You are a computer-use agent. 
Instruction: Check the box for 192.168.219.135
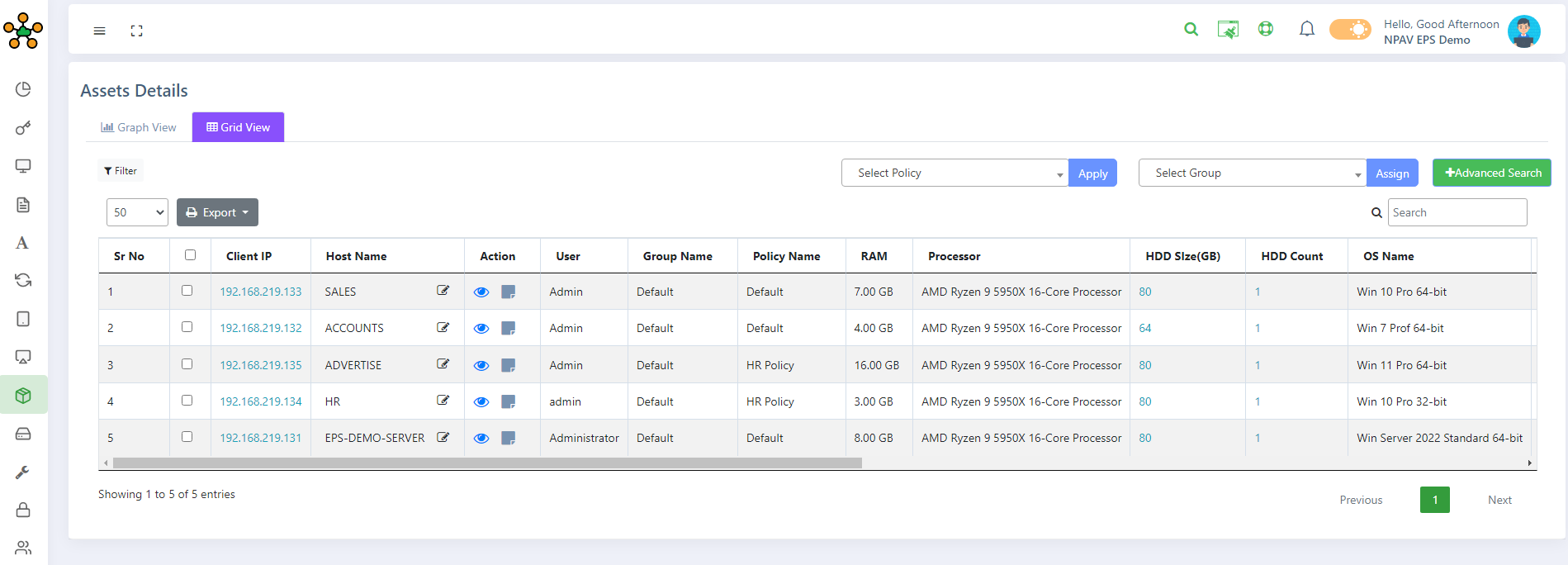click(x=187, y=364)
